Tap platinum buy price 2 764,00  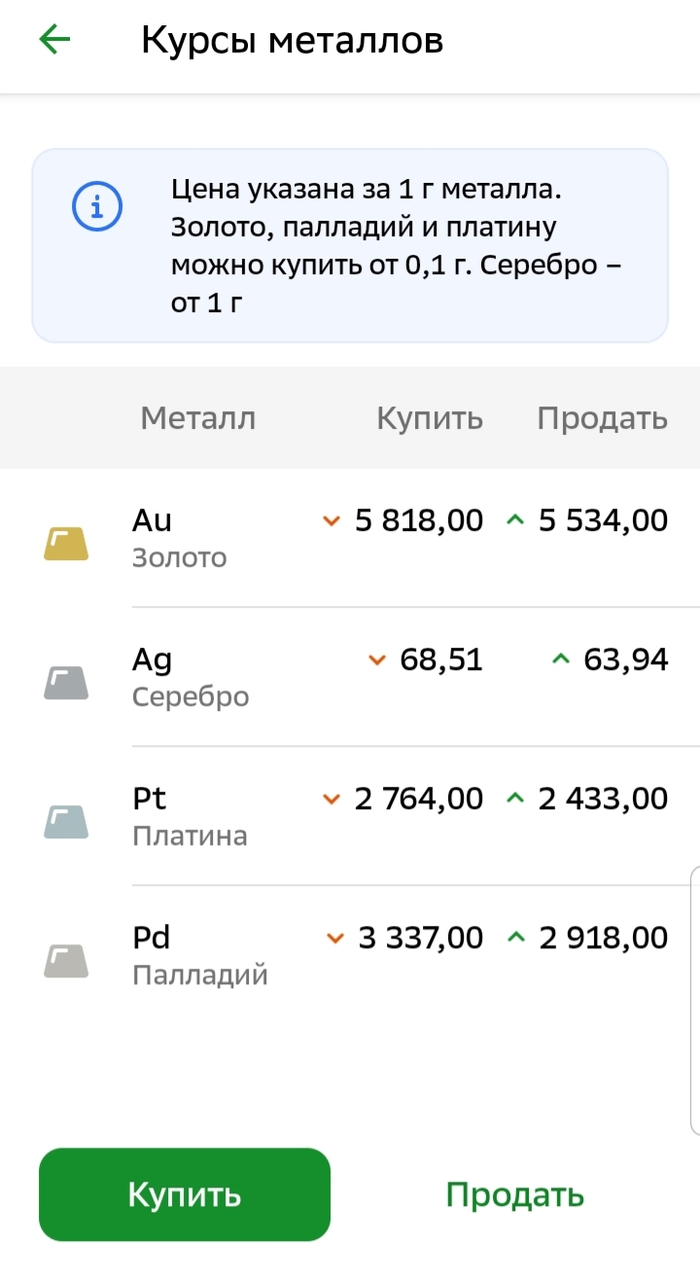pos(419,799)
